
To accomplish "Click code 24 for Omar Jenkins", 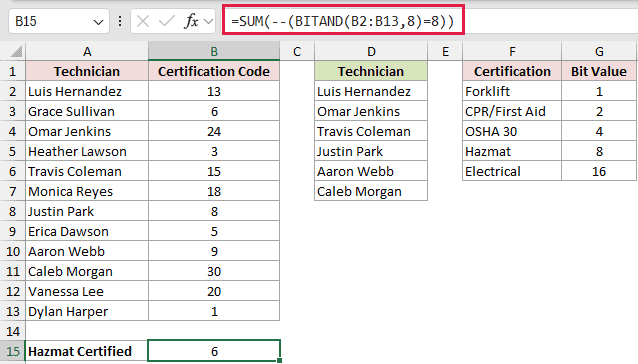I will coord(214,131).
